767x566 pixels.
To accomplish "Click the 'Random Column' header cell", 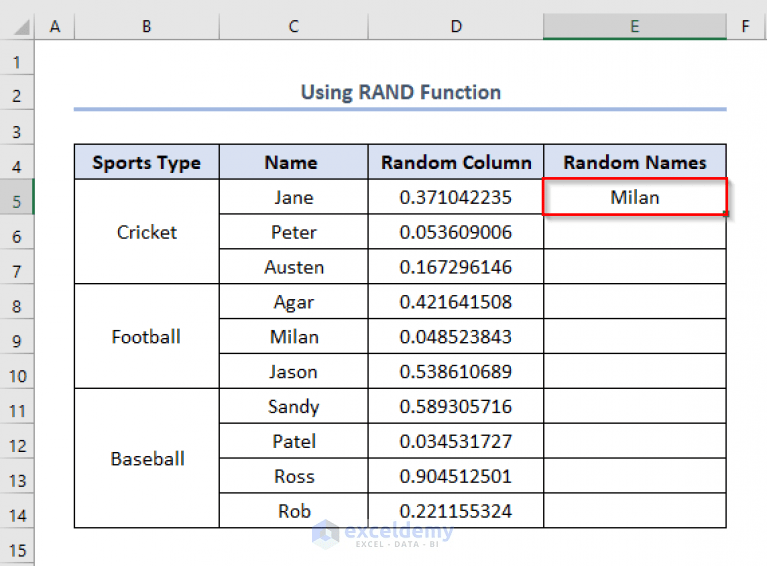I will (456, 162).
